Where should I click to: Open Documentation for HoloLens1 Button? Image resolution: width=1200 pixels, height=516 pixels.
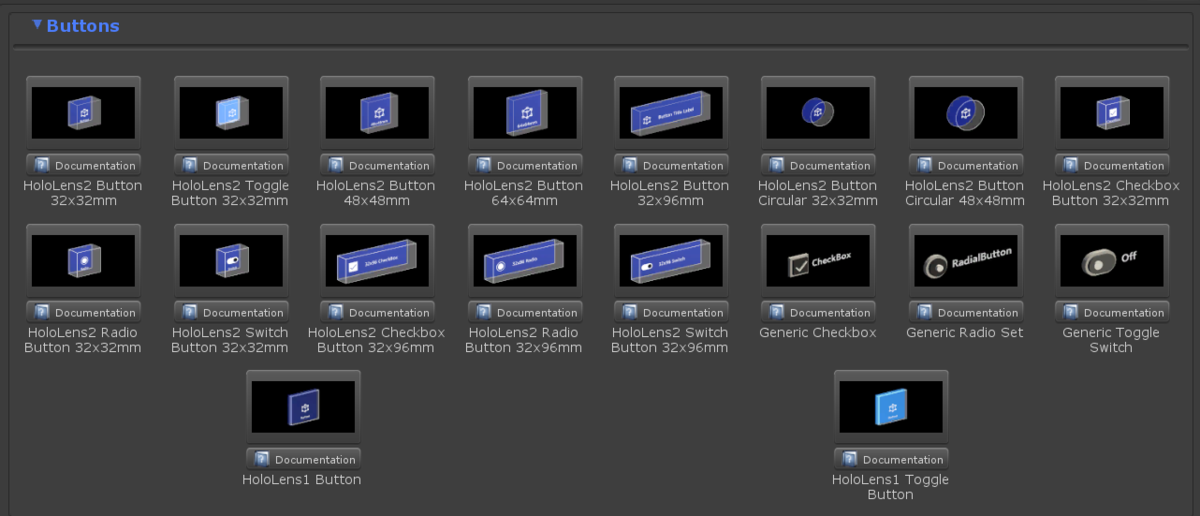pos(303,459)
